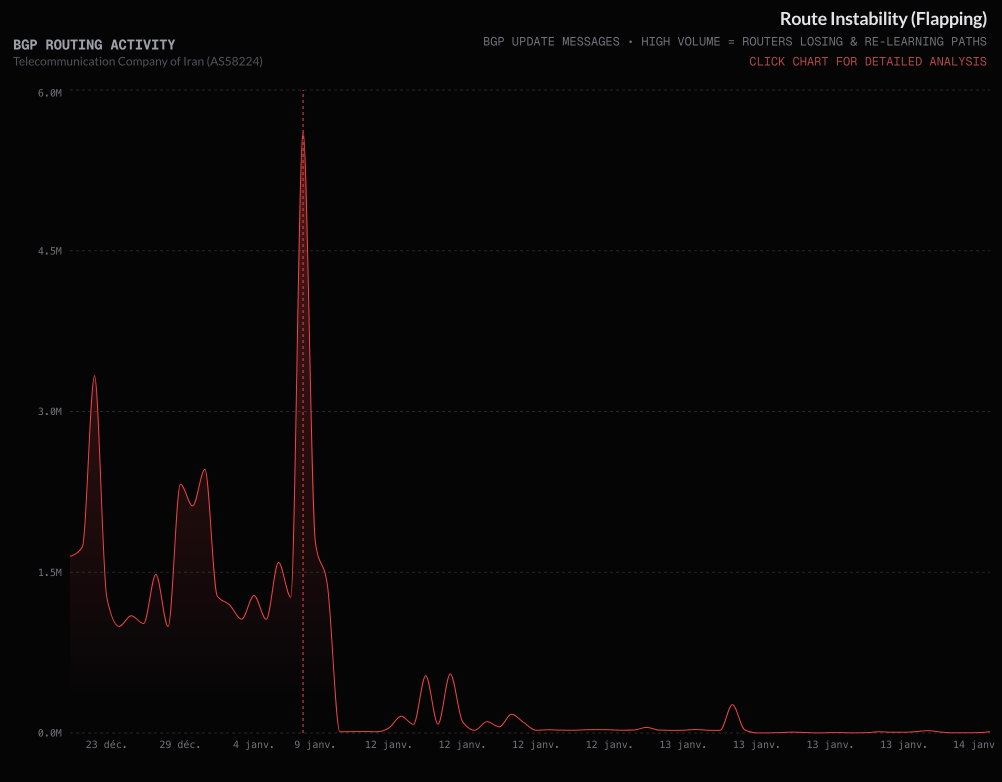Click the red dashed vertical marker line
The width and height of the screenshot is (1002, 782).
[x=303, y=400]
